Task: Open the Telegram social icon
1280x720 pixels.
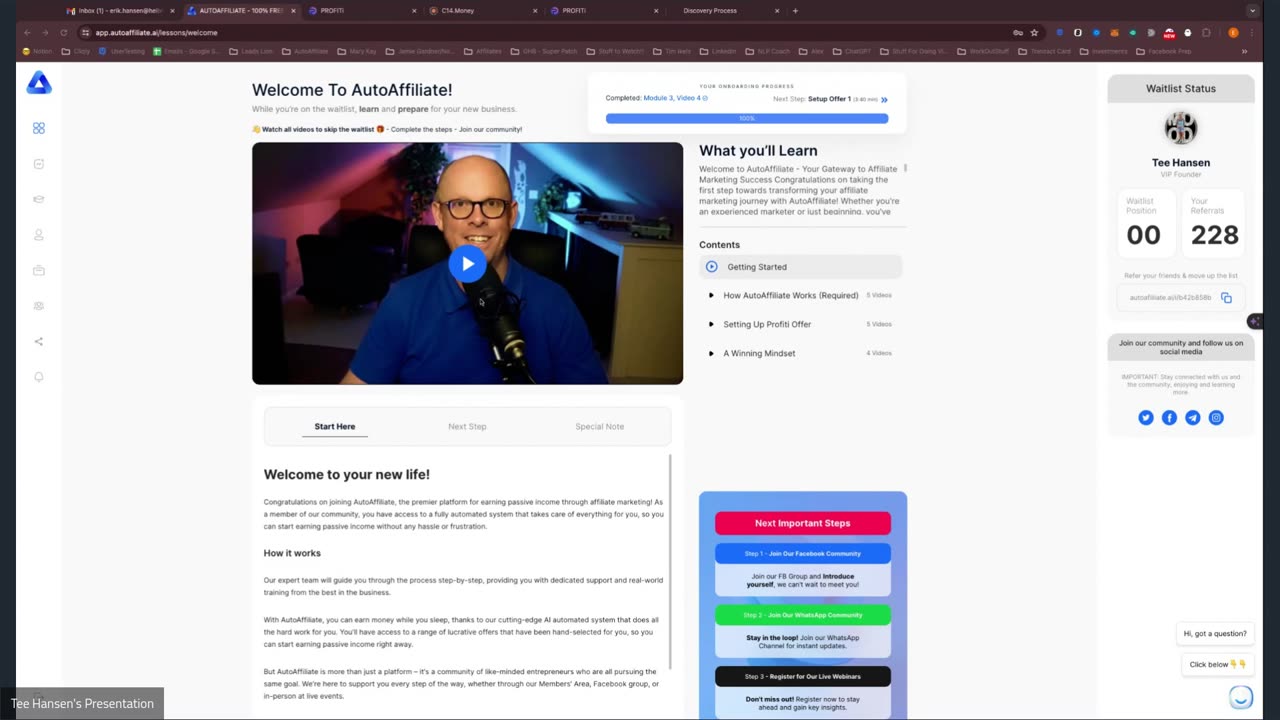Action: tap(1193, 418)
